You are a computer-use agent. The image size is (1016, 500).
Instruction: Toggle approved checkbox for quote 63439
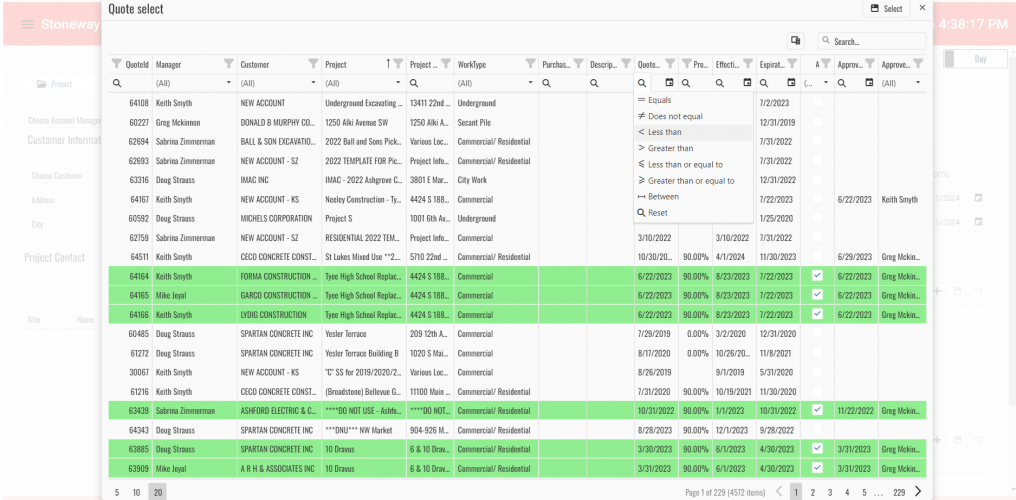click(817, 410)
